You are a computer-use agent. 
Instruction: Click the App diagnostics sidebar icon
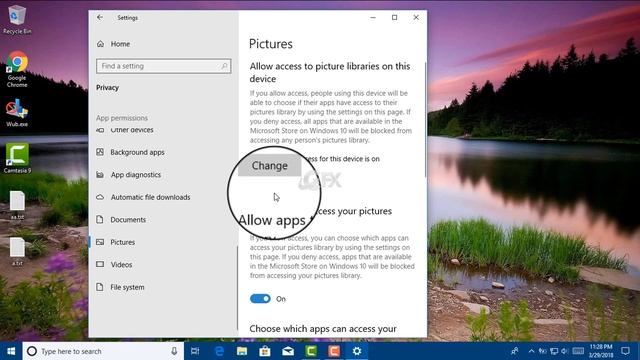100,175
